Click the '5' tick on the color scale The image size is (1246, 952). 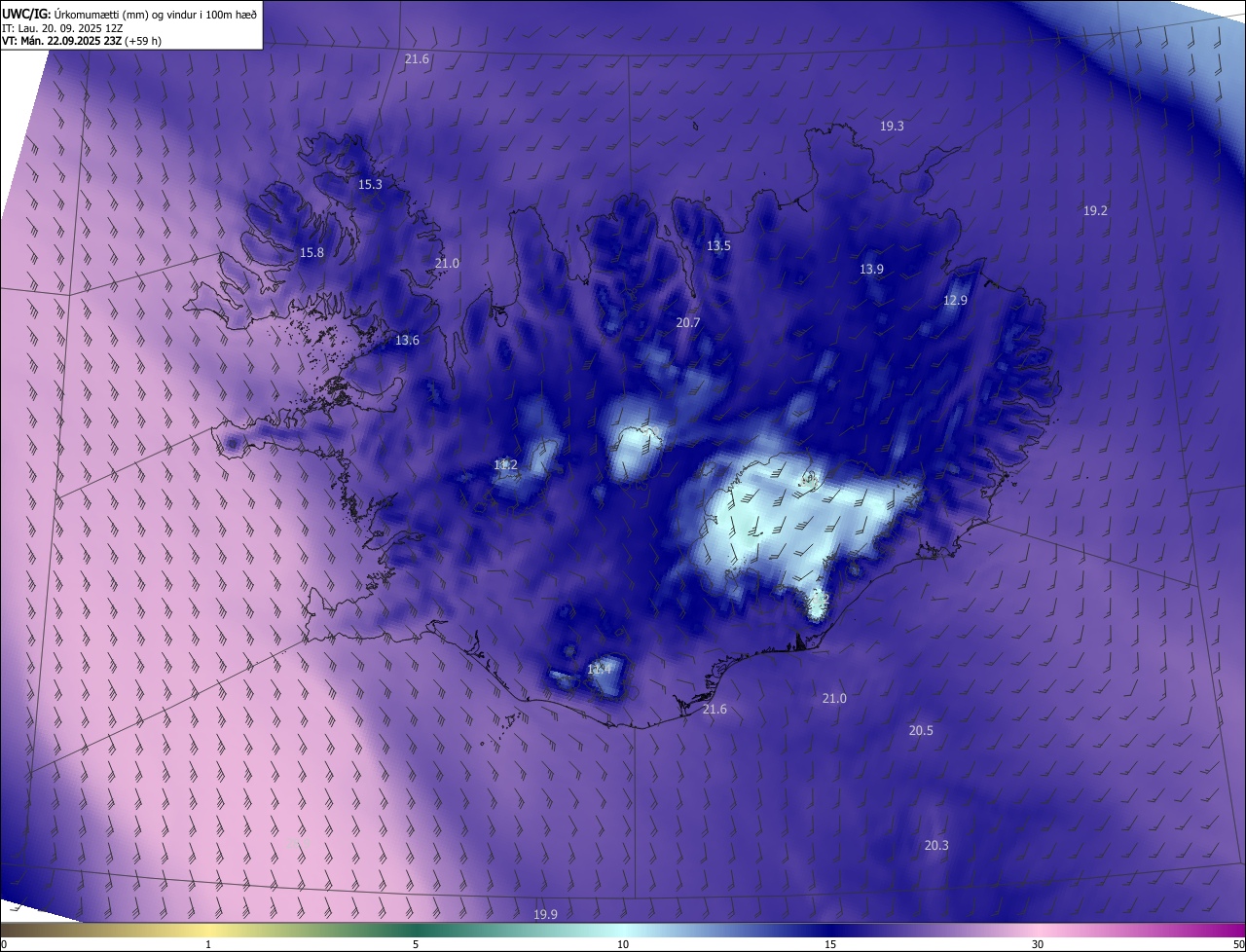click(x=416, y=944)
